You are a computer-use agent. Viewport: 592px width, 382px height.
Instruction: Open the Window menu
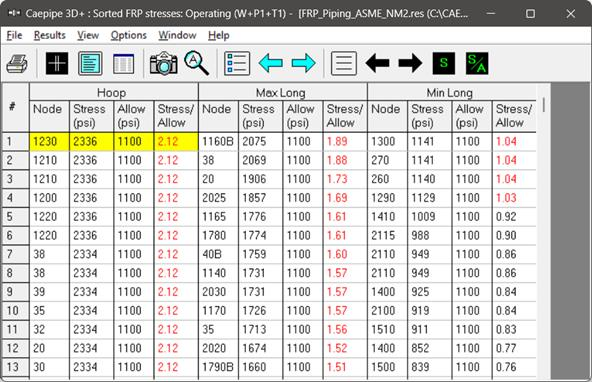click(x=177, y=35)
